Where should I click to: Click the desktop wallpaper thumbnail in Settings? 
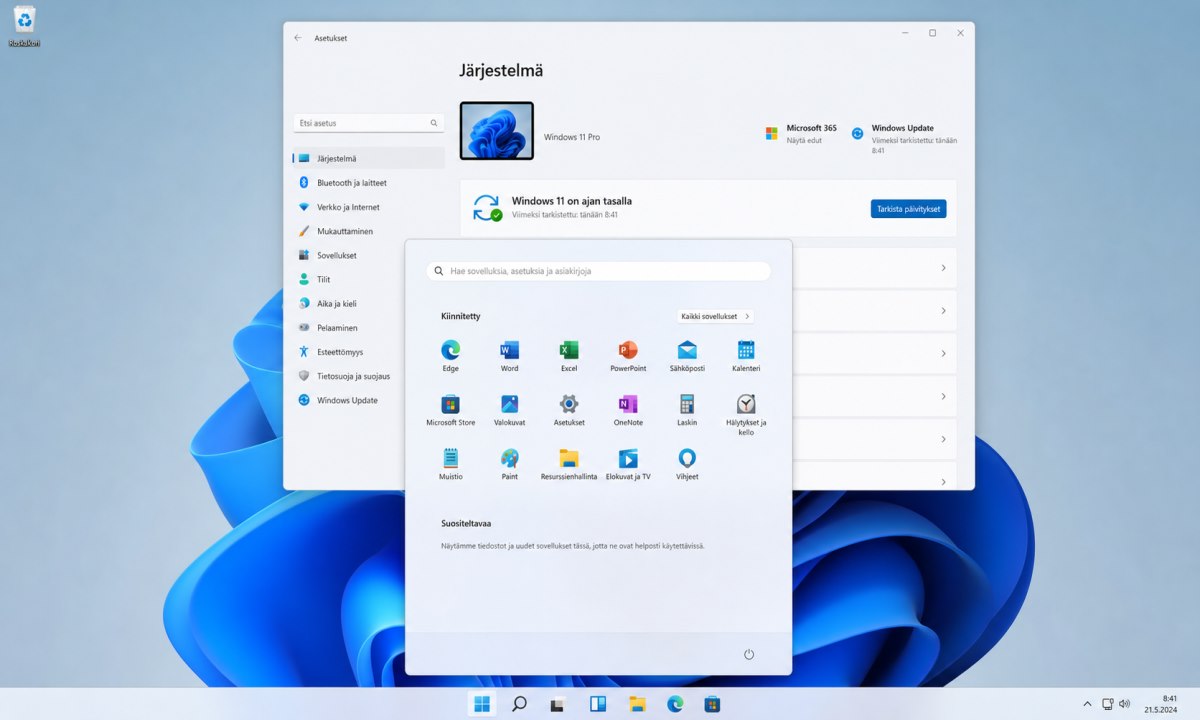pyautogui.click(x=497, y=131)
